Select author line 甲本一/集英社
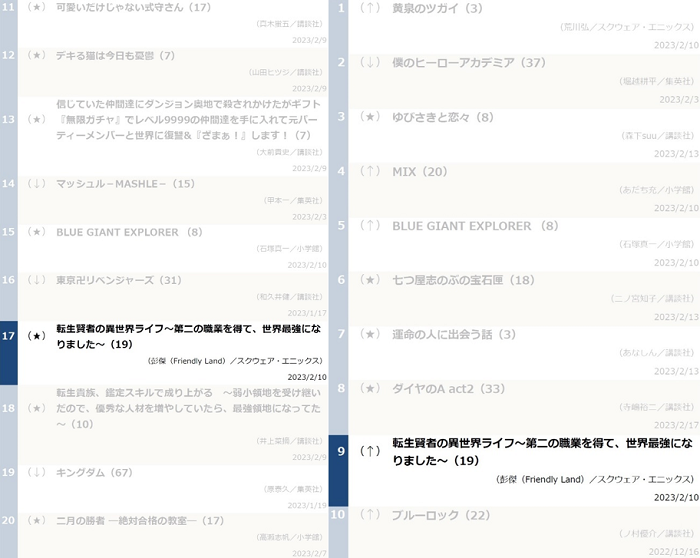The width and height of the screenshot is (700, 558). 293,201
